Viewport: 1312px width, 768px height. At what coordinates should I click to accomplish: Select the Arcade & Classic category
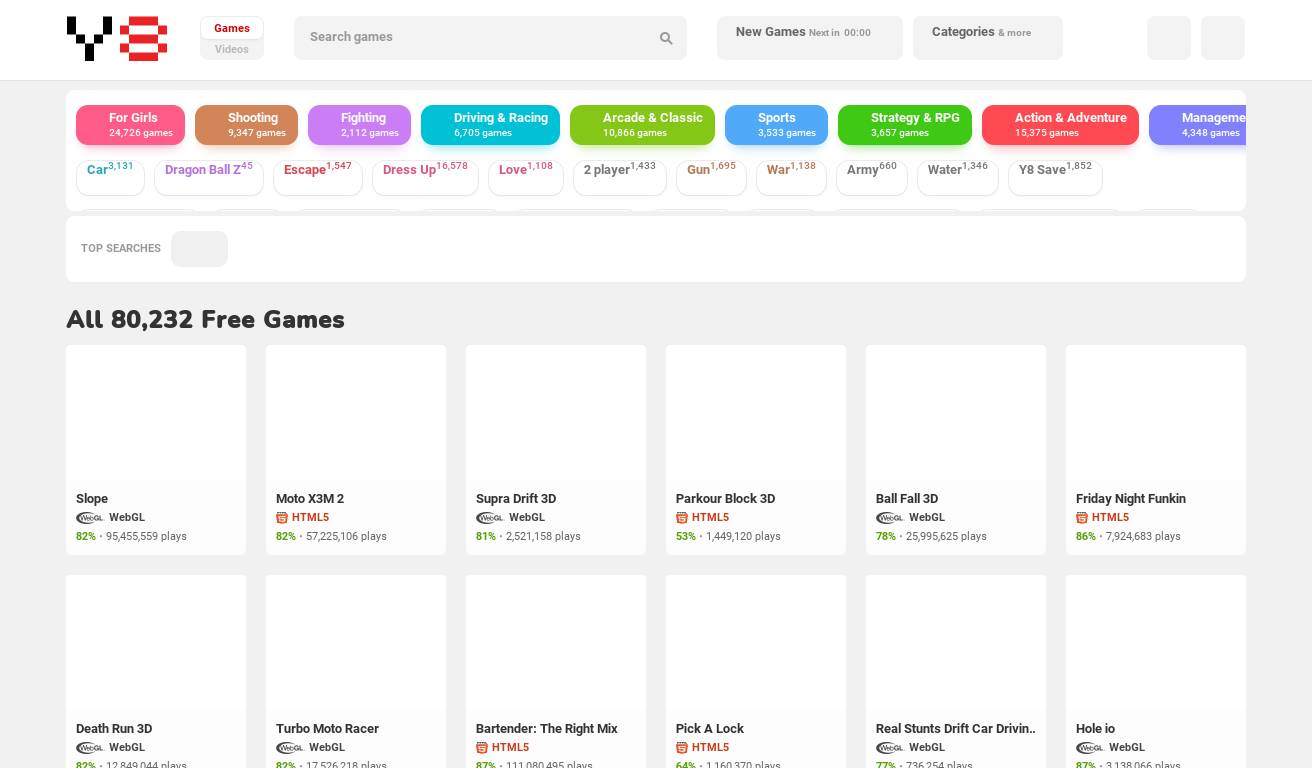click(642, 125)
